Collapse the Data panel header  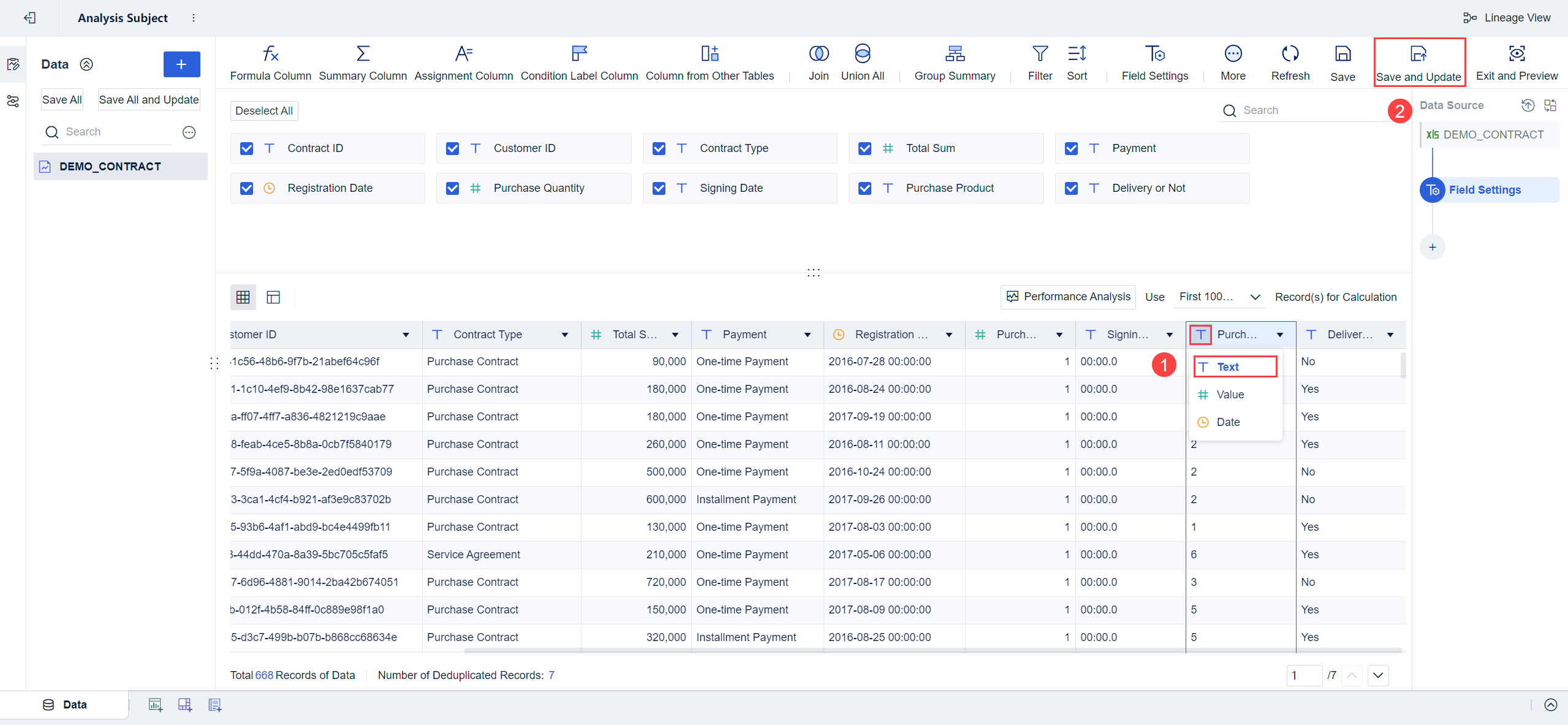click(87, 64)
